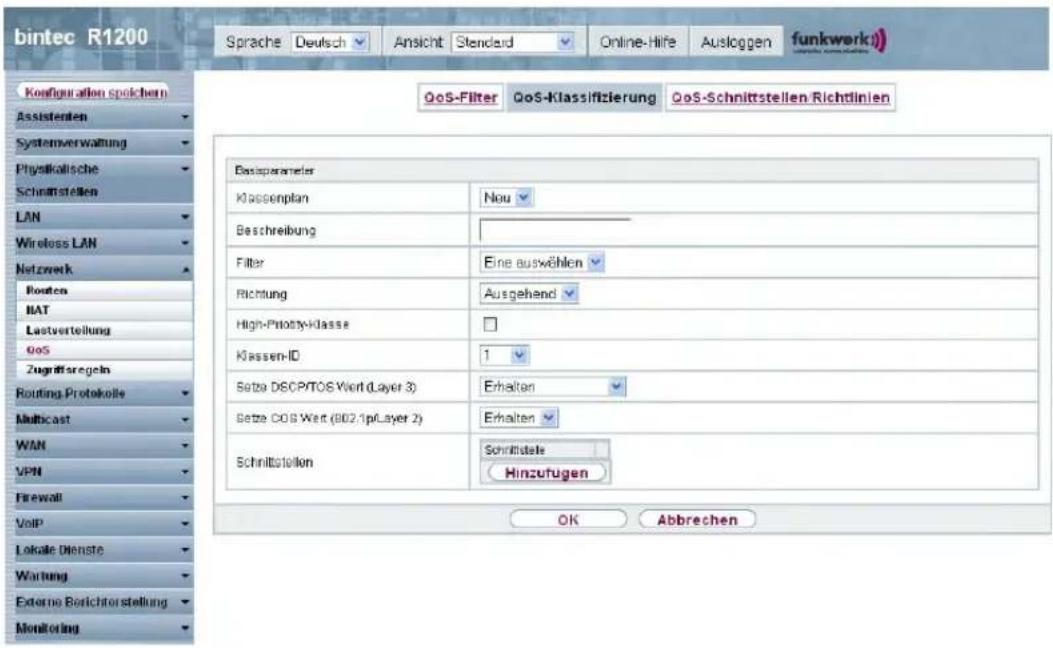Click the OK button
The width and height of the screenshot is (1053, 648).
tap(568, 520)
